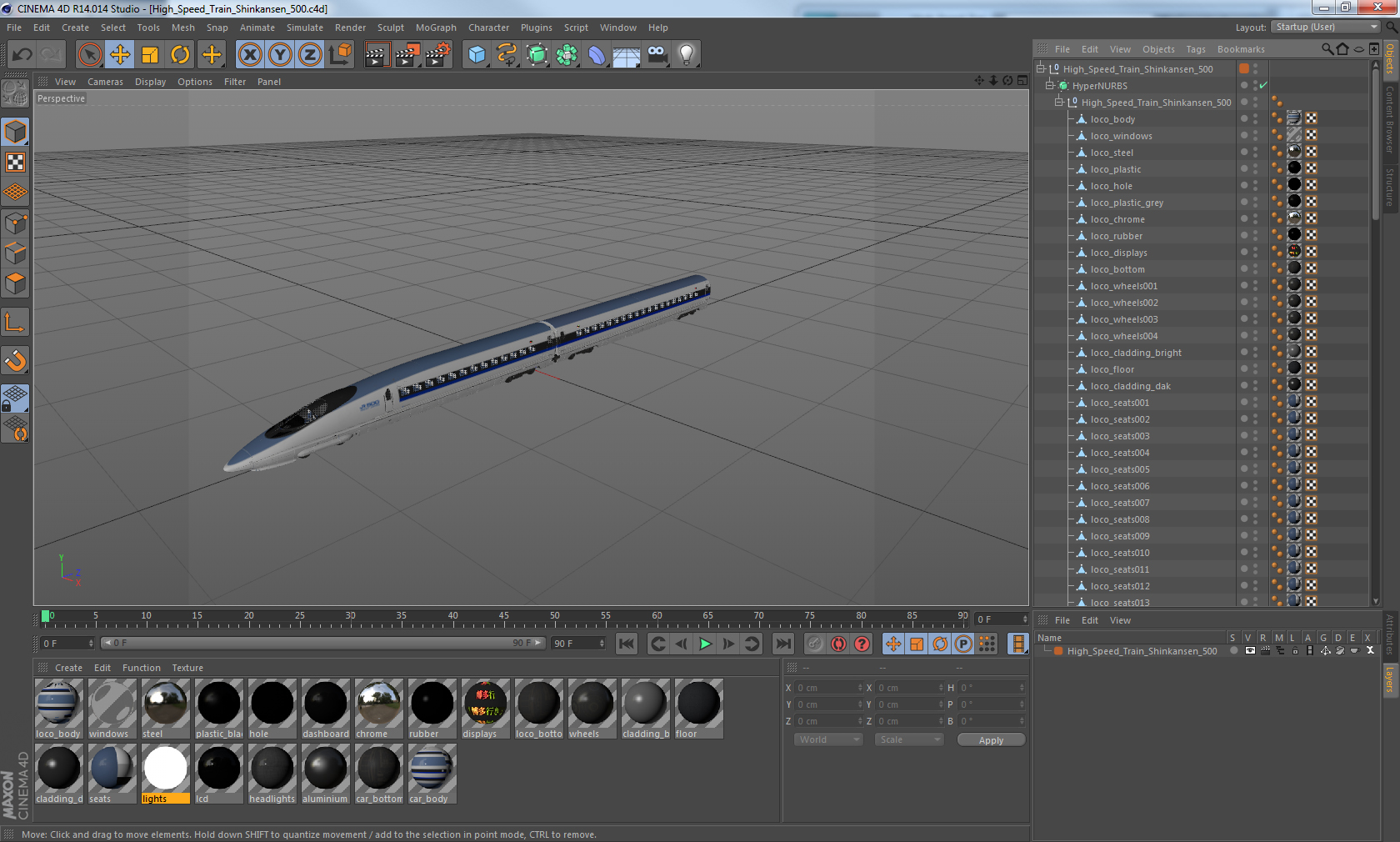The image size is (1400, 842).
Task: Click the coordinate system cube icon
Action: click(340, 55)
